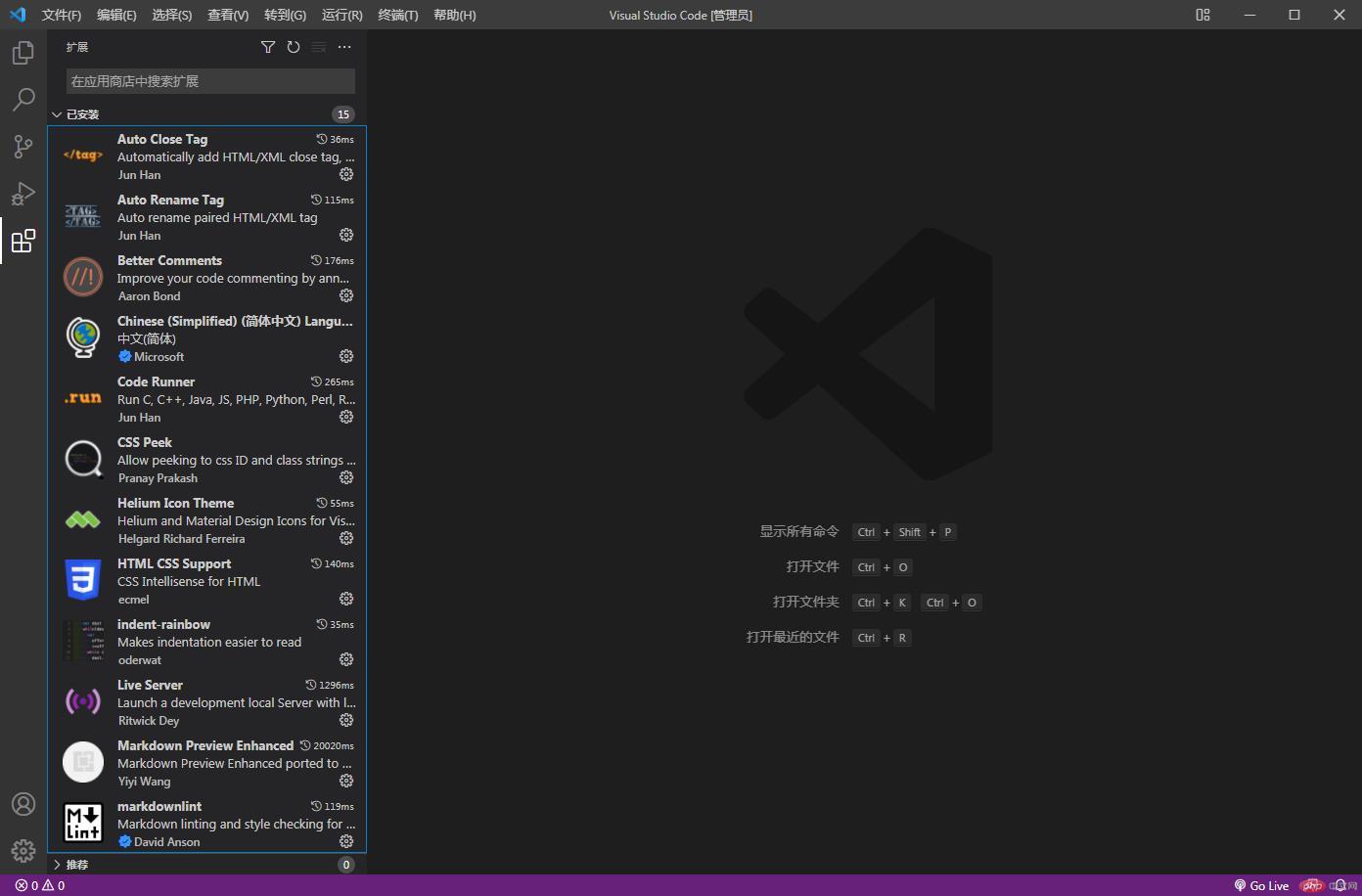Click Go Live in status bar
1362x896 pixels.
coord(1261,885)
